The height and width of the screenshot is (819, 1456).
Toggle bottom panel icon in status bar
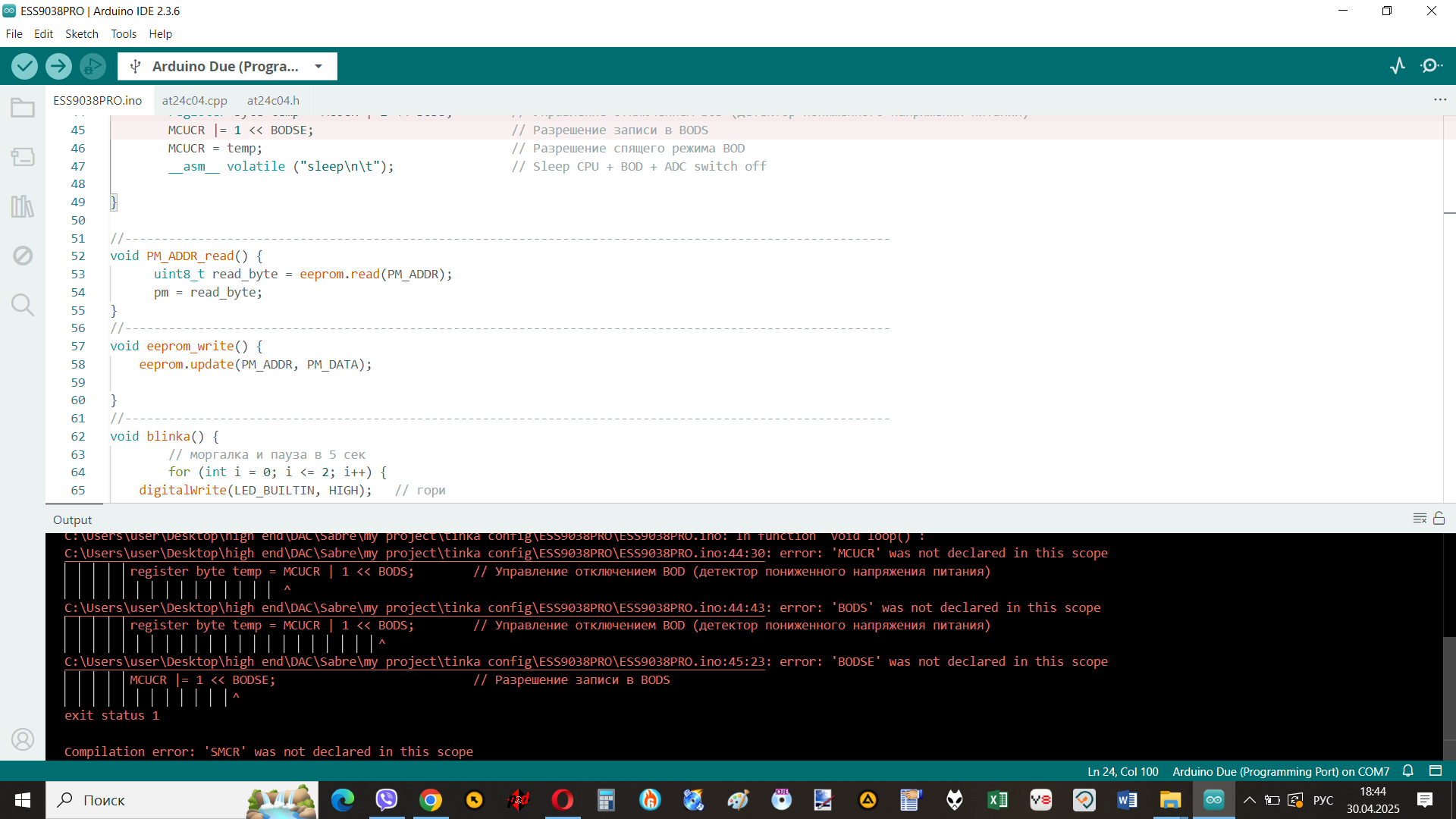point(1436,771)
